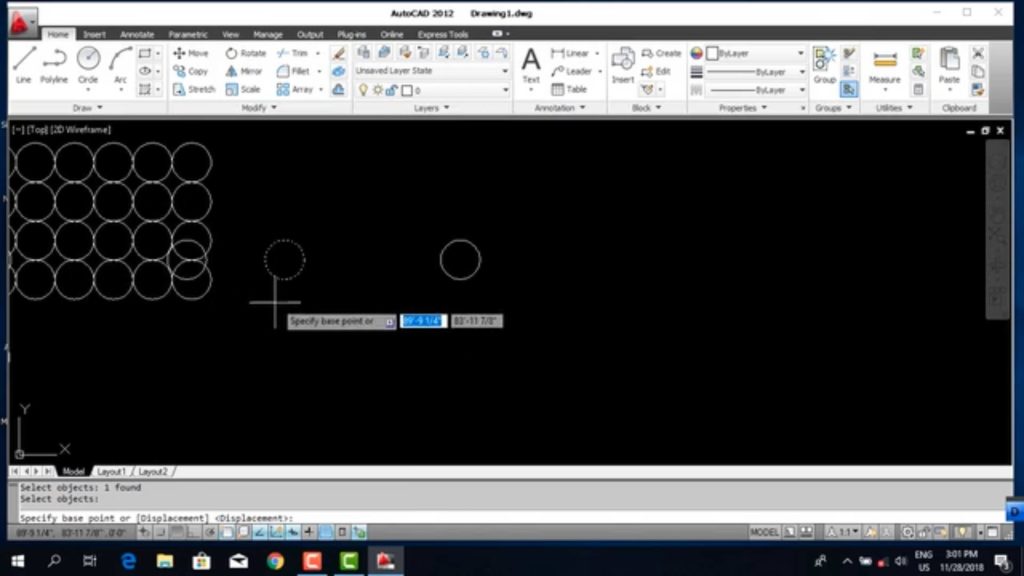
Task: Open annotation scale 1:1 dropdown
Action: click(x=843, y=532)
